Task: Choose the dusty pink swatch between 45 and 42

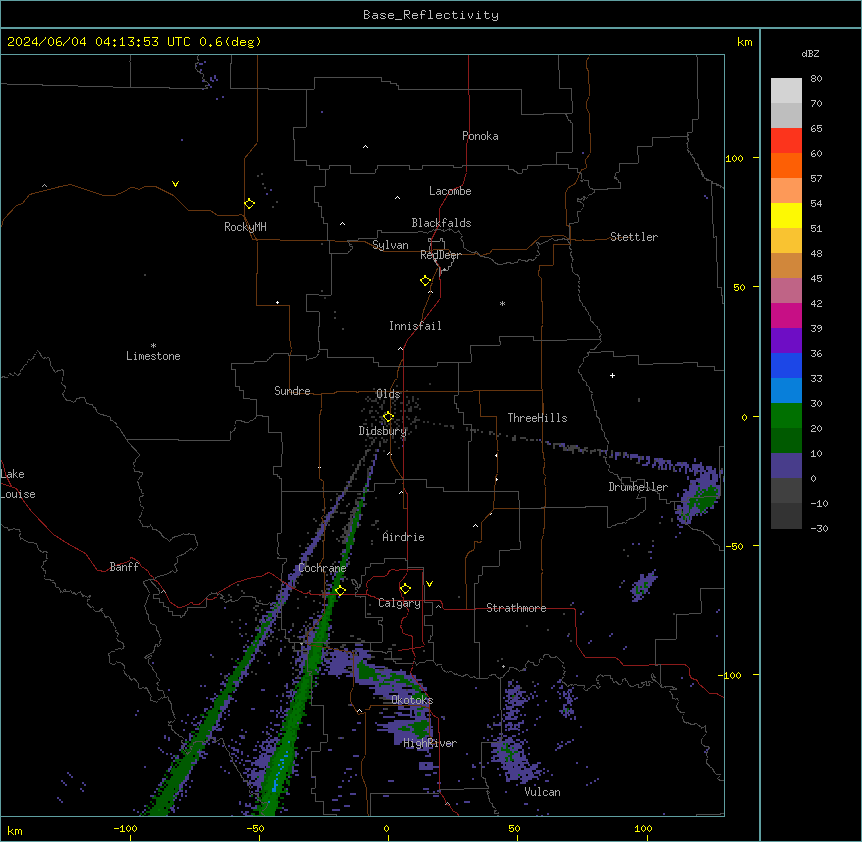Action: [786, 290]
